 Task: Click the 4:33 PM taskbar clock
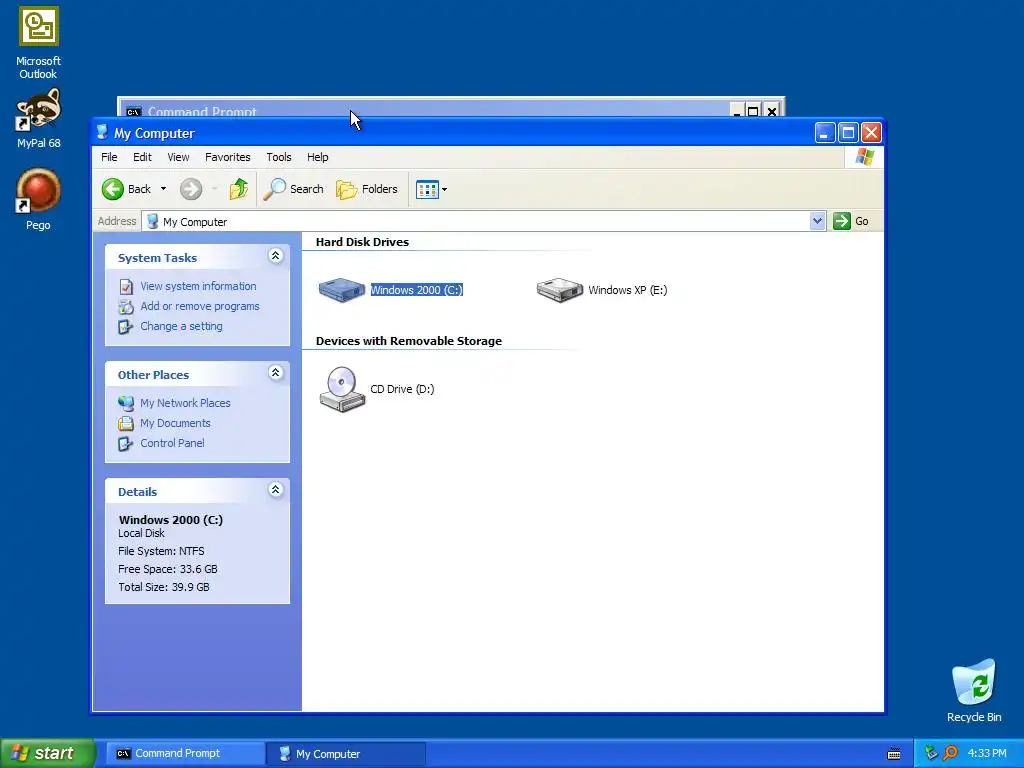point(987,754)
